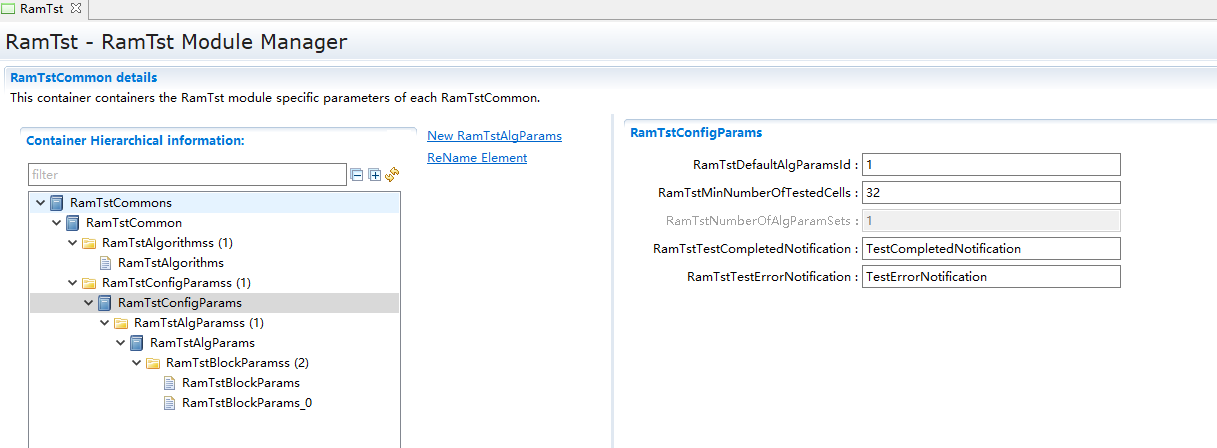Click the ReName Element link
The height and width of the screenshot is (448, 1217).
pyautogui.click(x=476, y=158)
